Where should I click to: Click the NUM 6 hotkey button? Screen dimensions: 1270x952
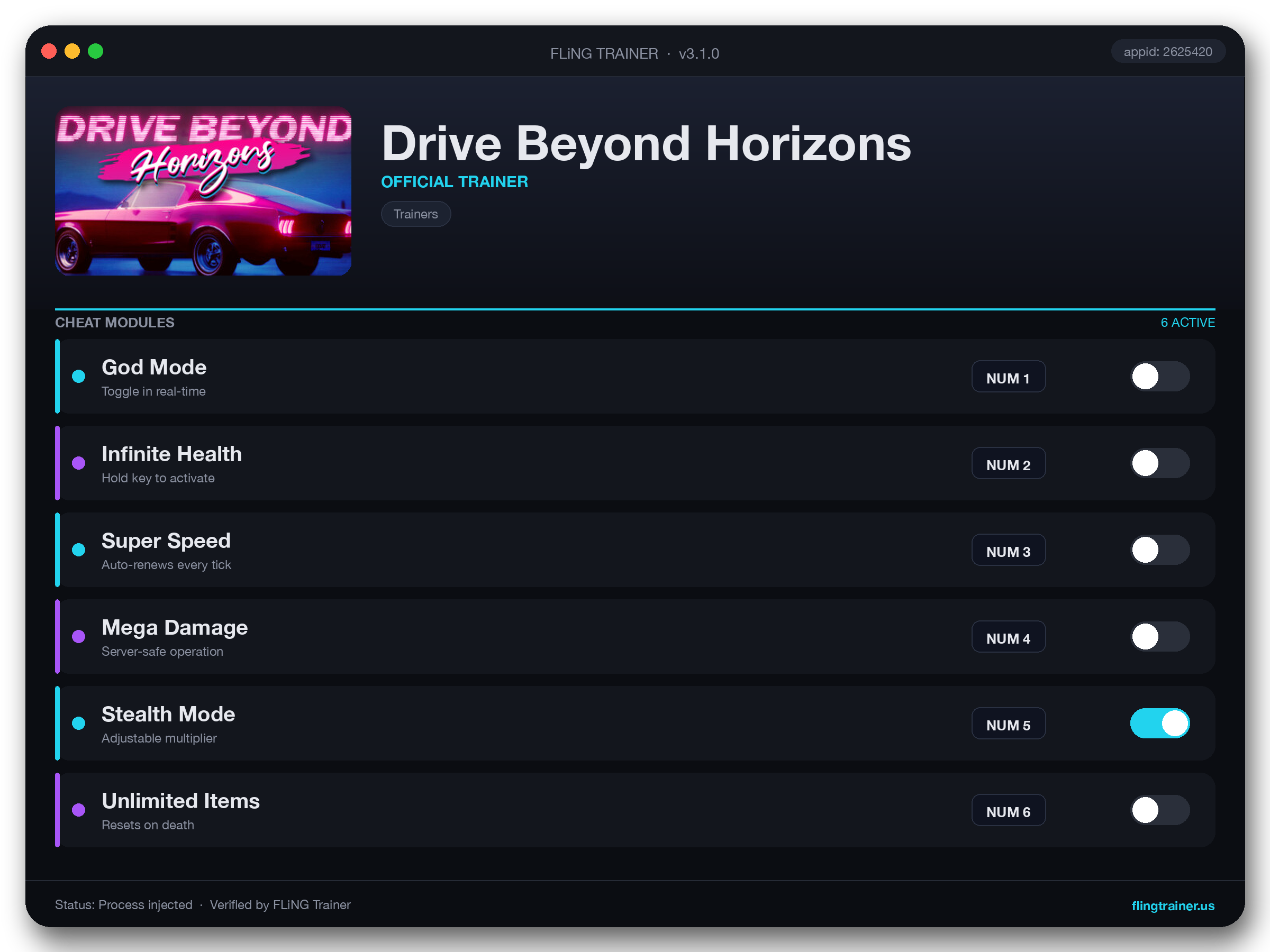pos(1008,810)
